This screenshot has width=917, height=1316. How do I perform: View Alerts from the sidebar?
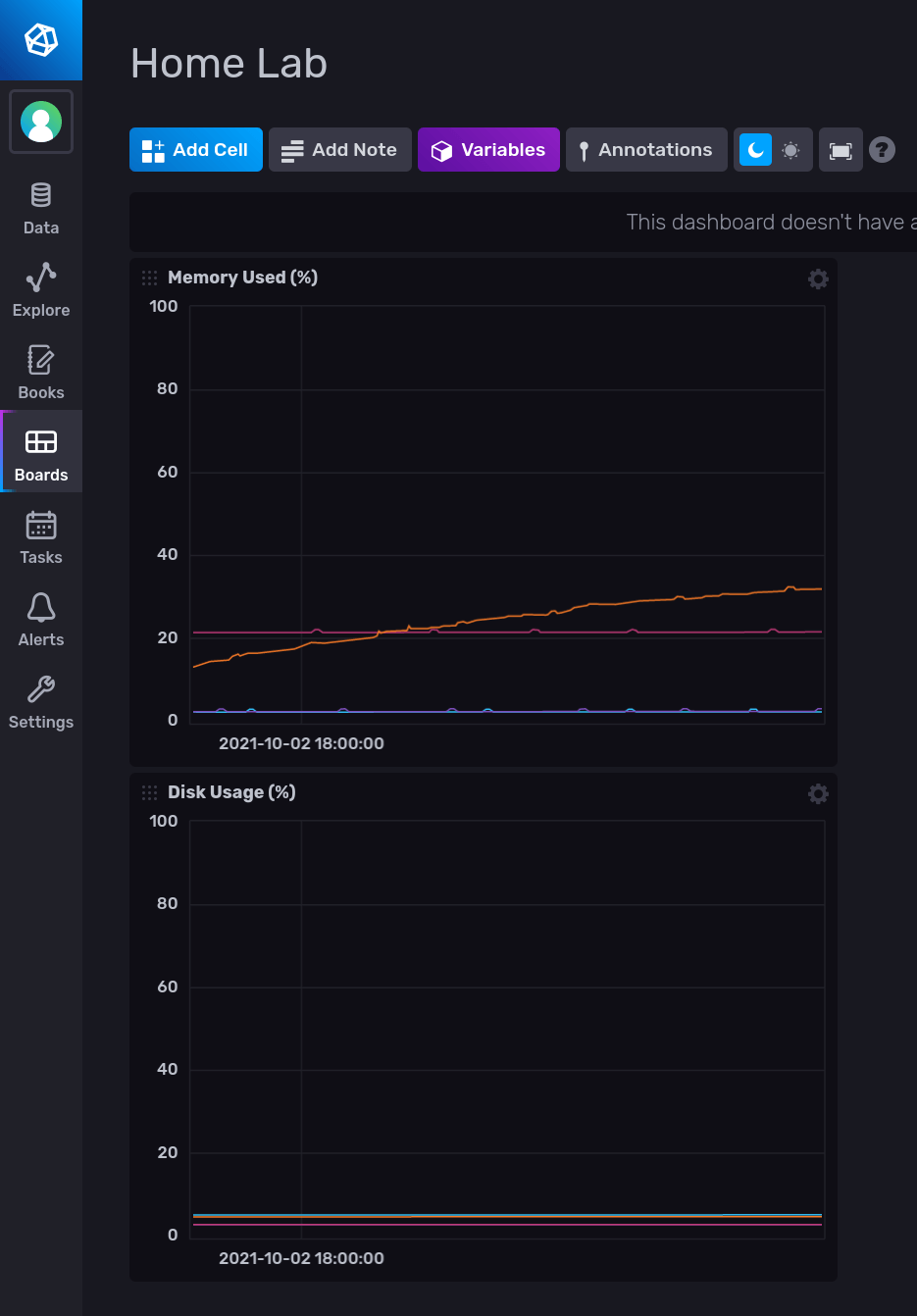click(40, 618)
